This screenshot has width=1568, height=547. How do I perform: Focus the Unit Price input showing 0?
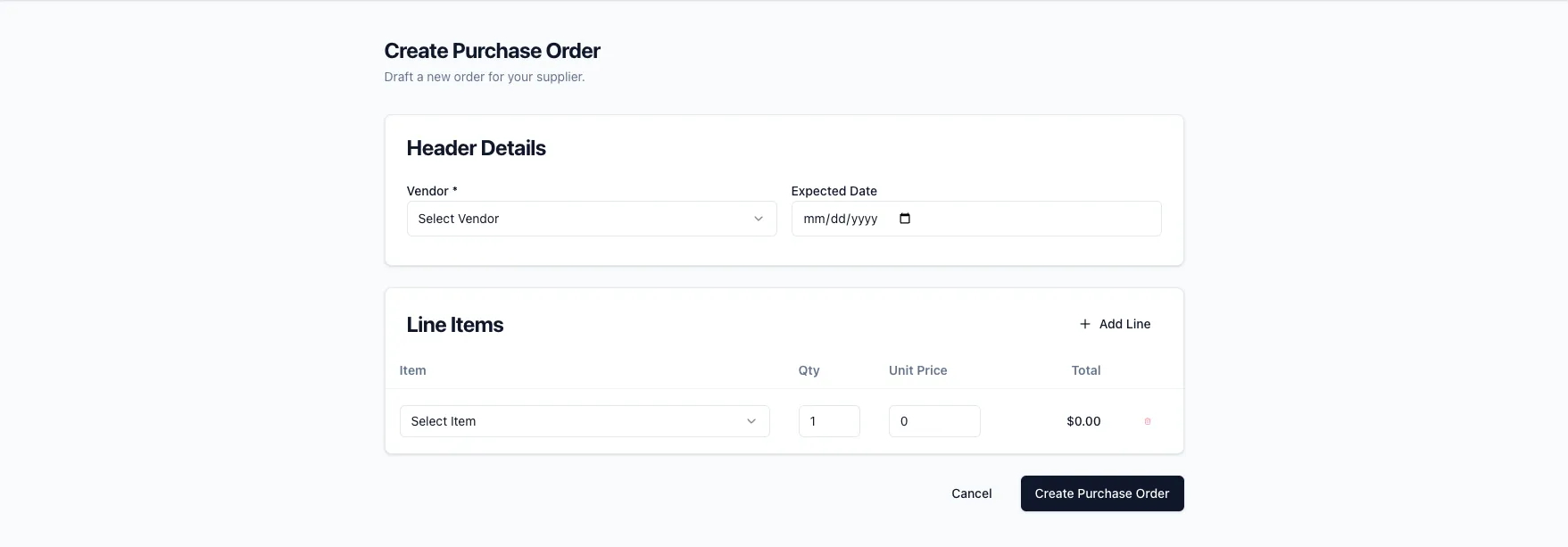point(933,420)
